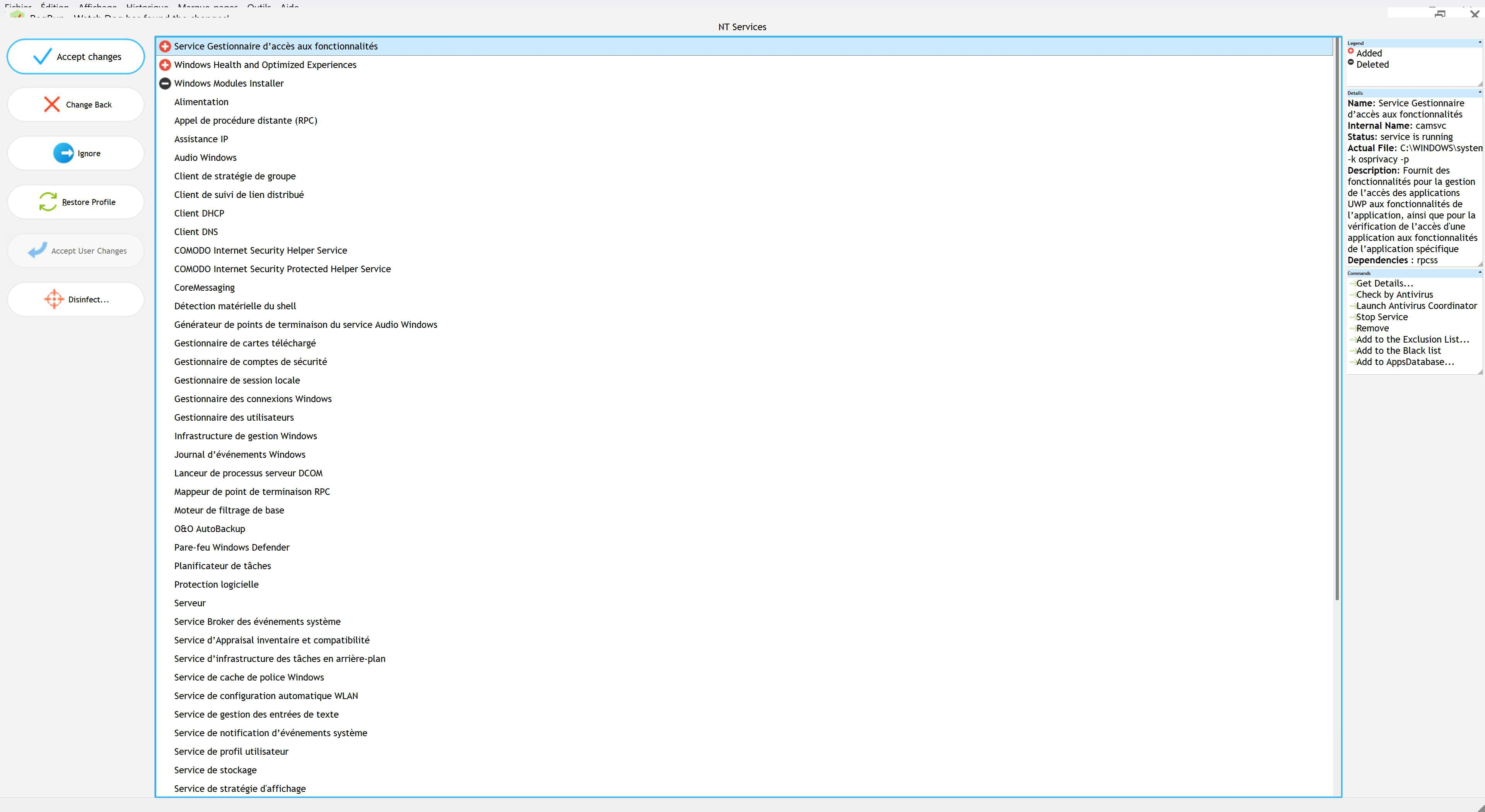This screenshot has height=812, width=1485.
Task: Click Add to the Exclusion List...
Action: point(1412,339)
